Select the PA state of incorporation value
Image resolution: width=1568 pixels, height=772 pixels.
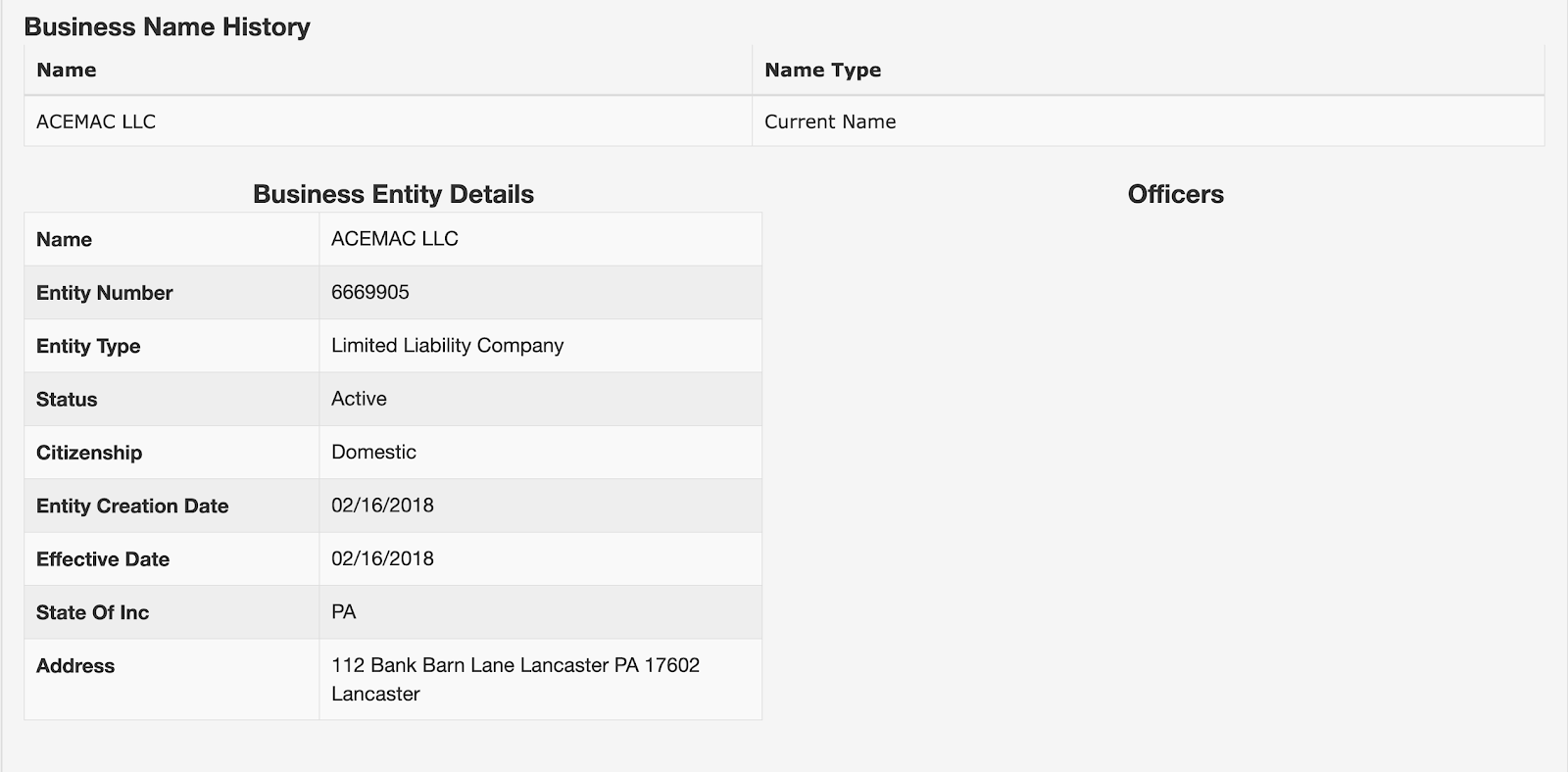coord(344,612)
